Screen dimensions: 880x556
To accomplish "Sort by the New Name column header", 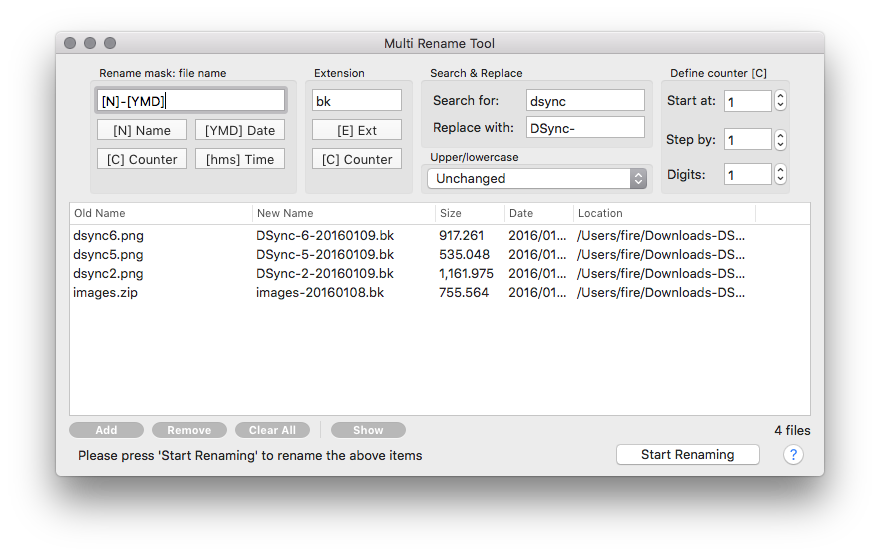I will click(x=344, y=213).
